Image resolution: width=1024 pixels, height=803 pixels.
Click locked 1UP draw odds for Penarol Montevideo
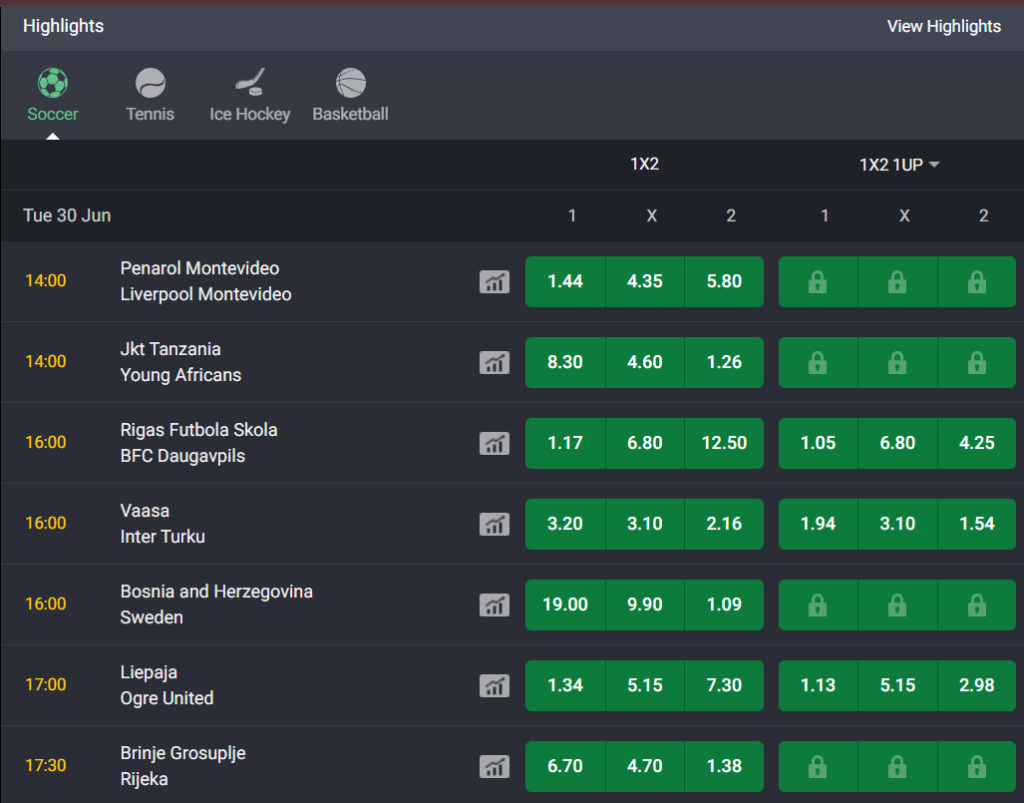[897, 282]
